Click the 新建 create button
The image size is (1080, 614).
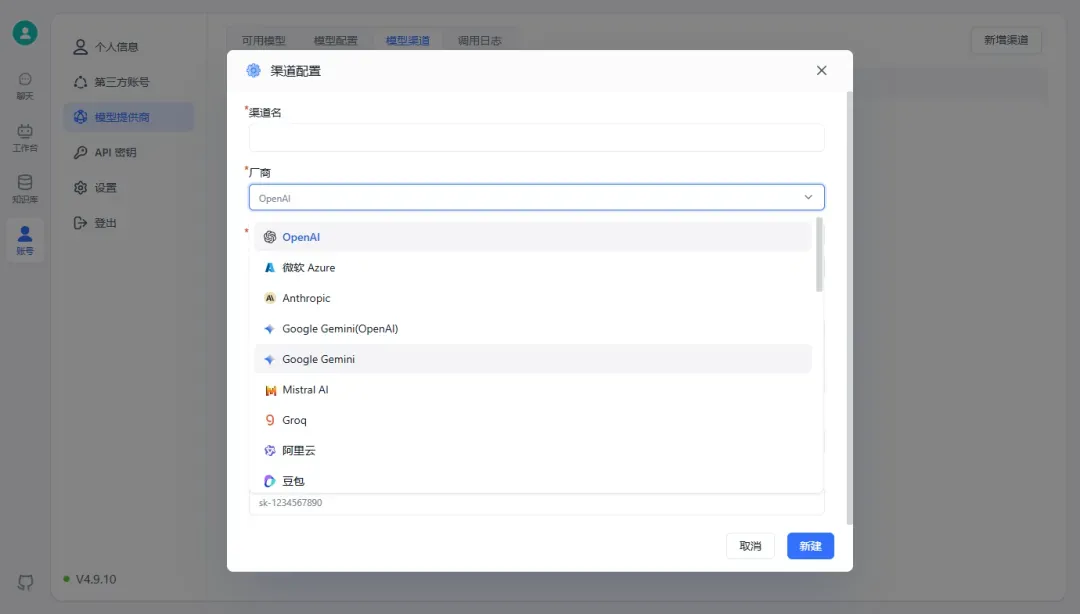810,546
